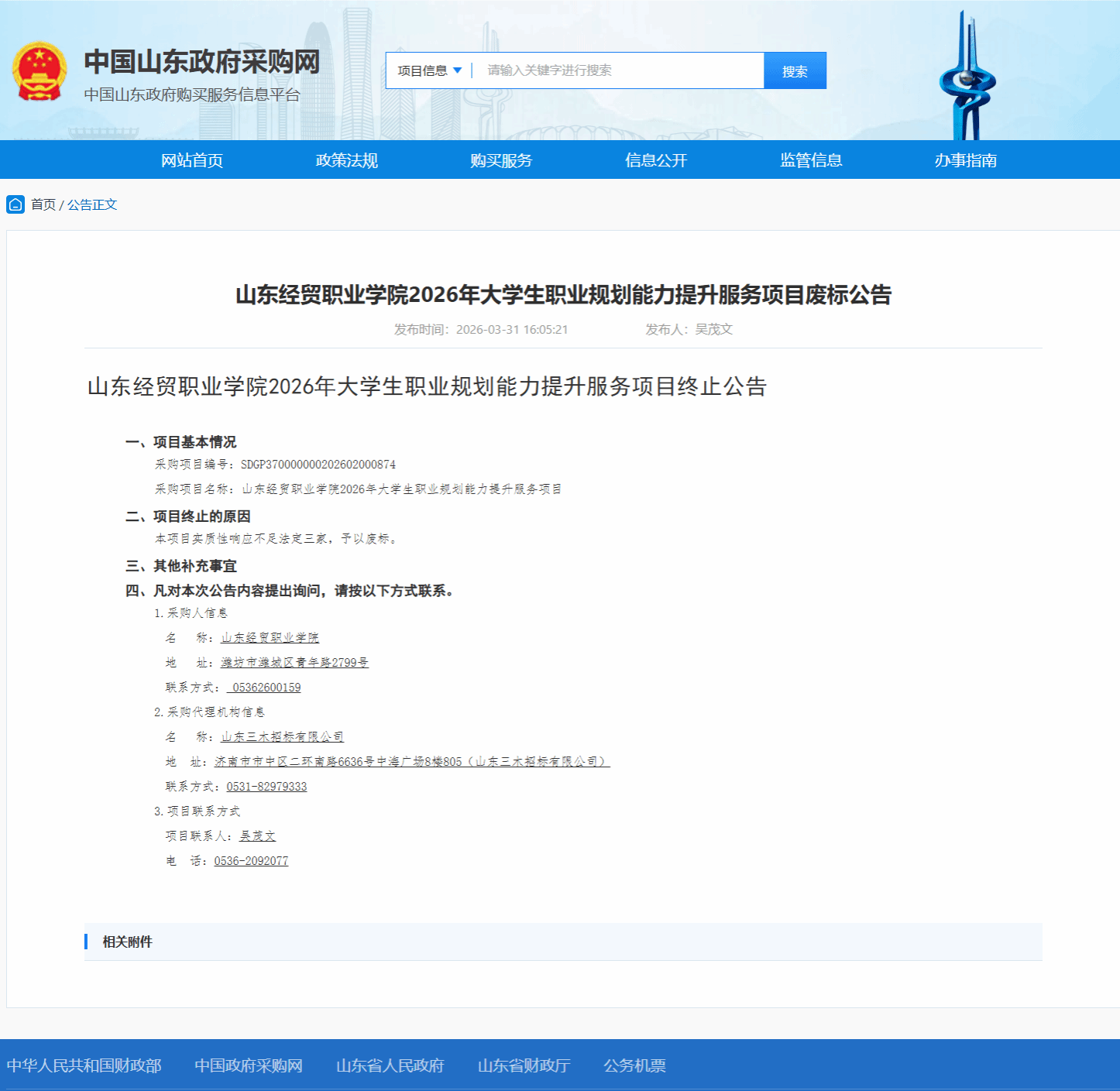1120x1091 pixels.
Task: Click the 首页 breadcrumb link
Action: click(x=43, y=204)
